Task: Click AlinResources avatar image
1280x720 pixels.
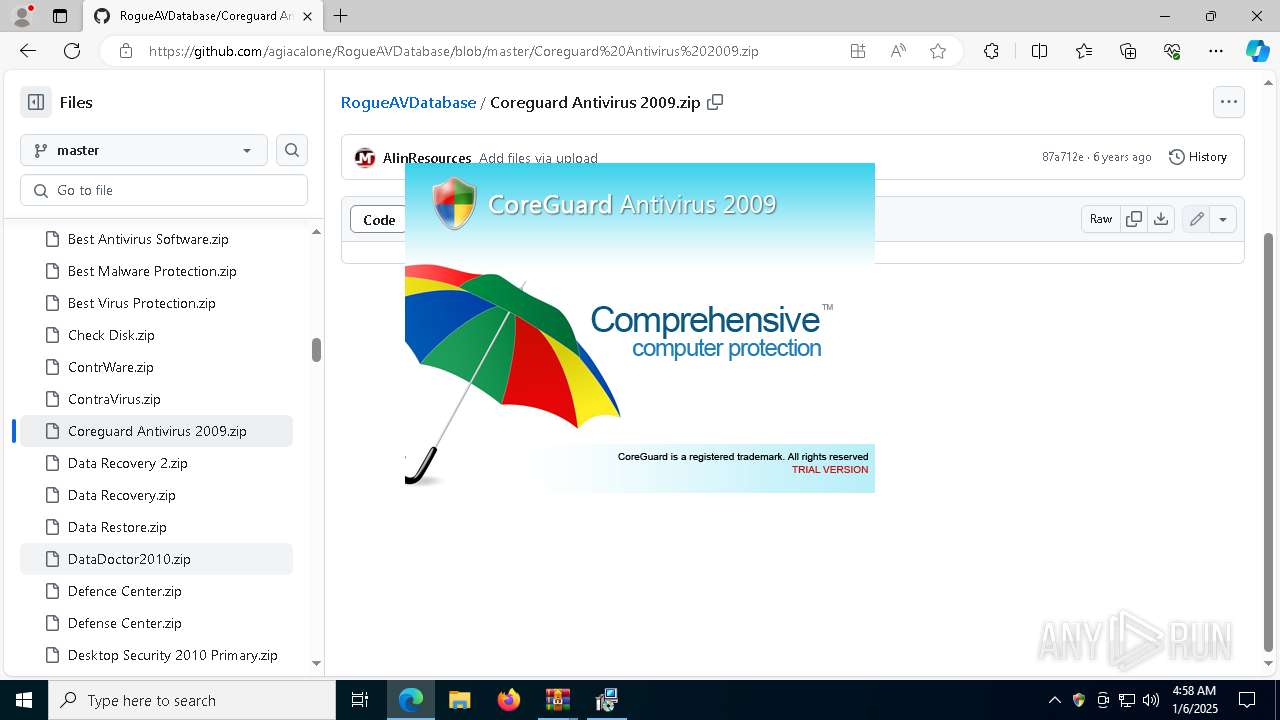Action: point(365,158)
